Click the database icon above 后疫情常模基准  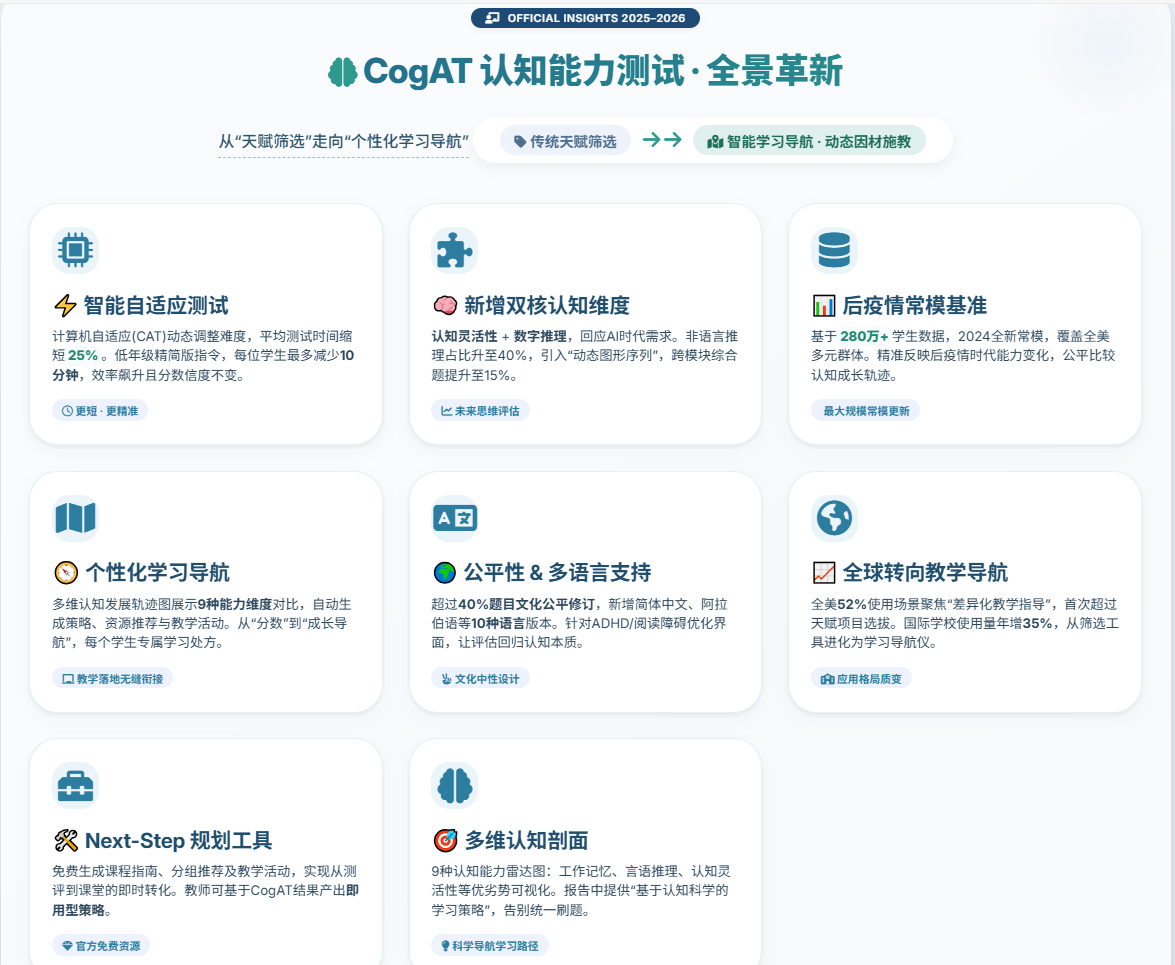833,250
